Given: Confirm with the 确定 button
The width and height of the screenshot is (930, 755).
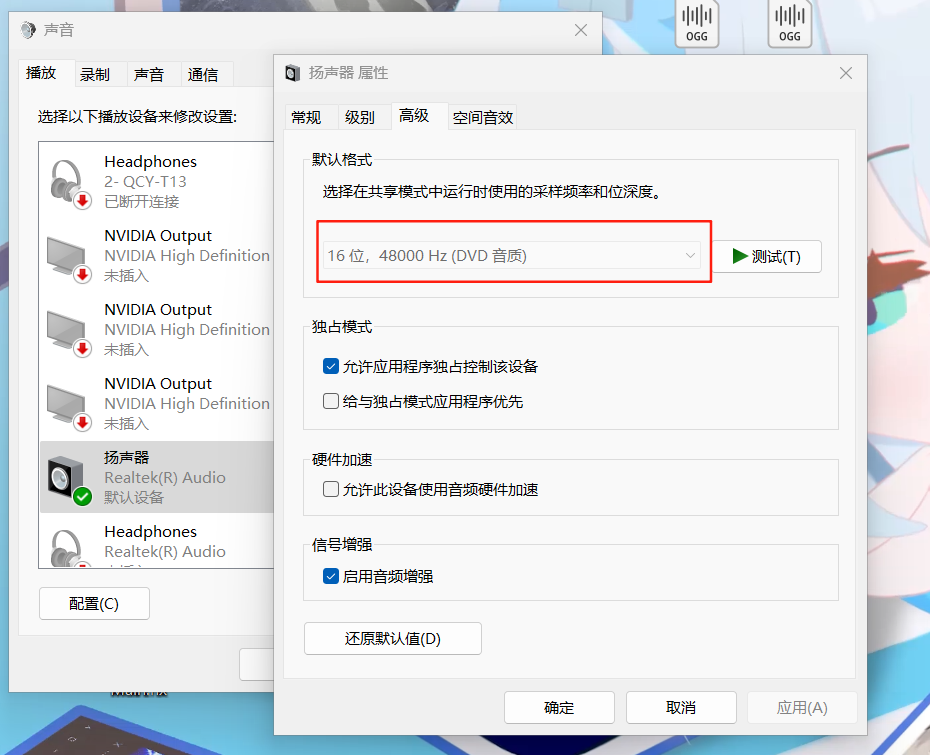Looking at the screenshot, I should click(x=559, y=708).
